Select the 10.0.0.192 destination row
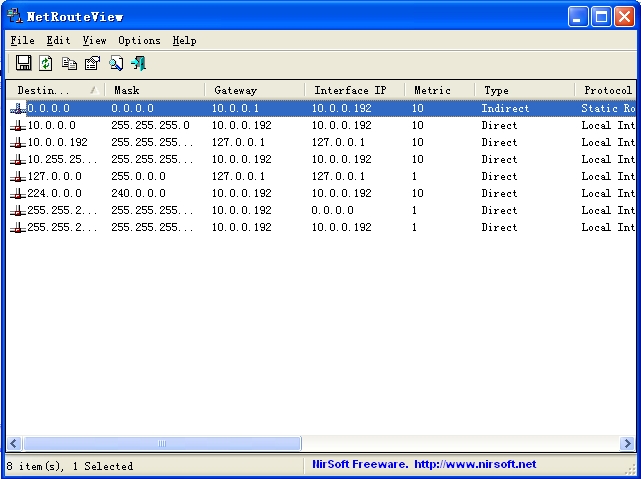Screen dimensions: 641x479 [57, 142]
